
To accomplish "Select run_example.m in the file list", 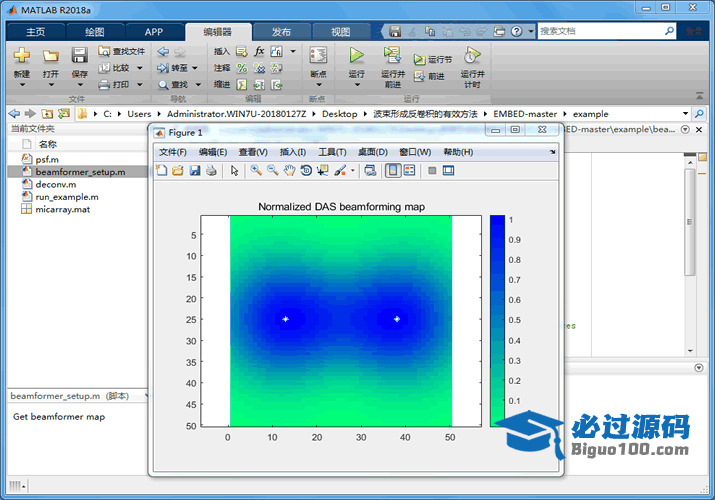I will pos(67,197).
